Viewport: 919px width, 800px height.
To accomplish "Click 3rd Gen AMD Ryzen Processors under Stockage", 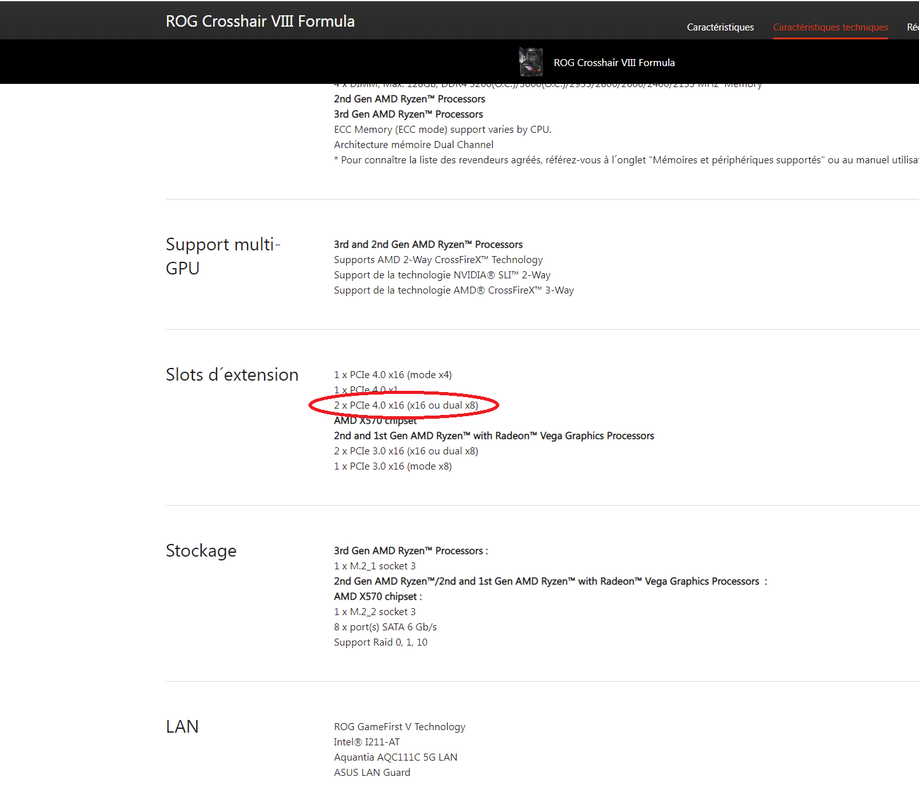I will pos(410,551).
